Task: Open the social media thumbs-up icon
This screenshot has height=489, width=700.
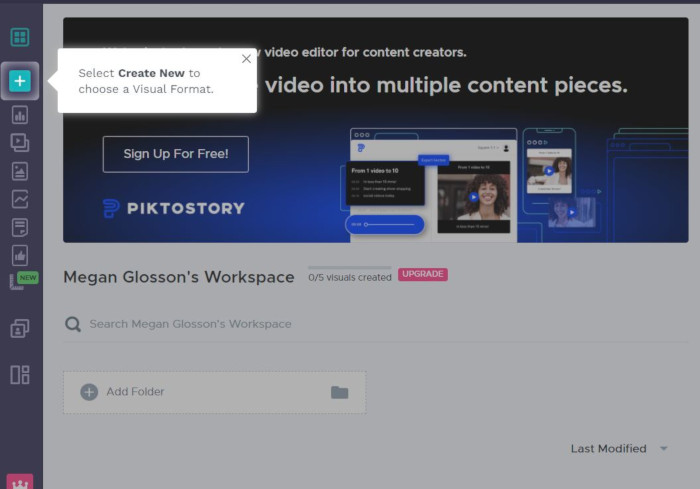Action: 20,255
